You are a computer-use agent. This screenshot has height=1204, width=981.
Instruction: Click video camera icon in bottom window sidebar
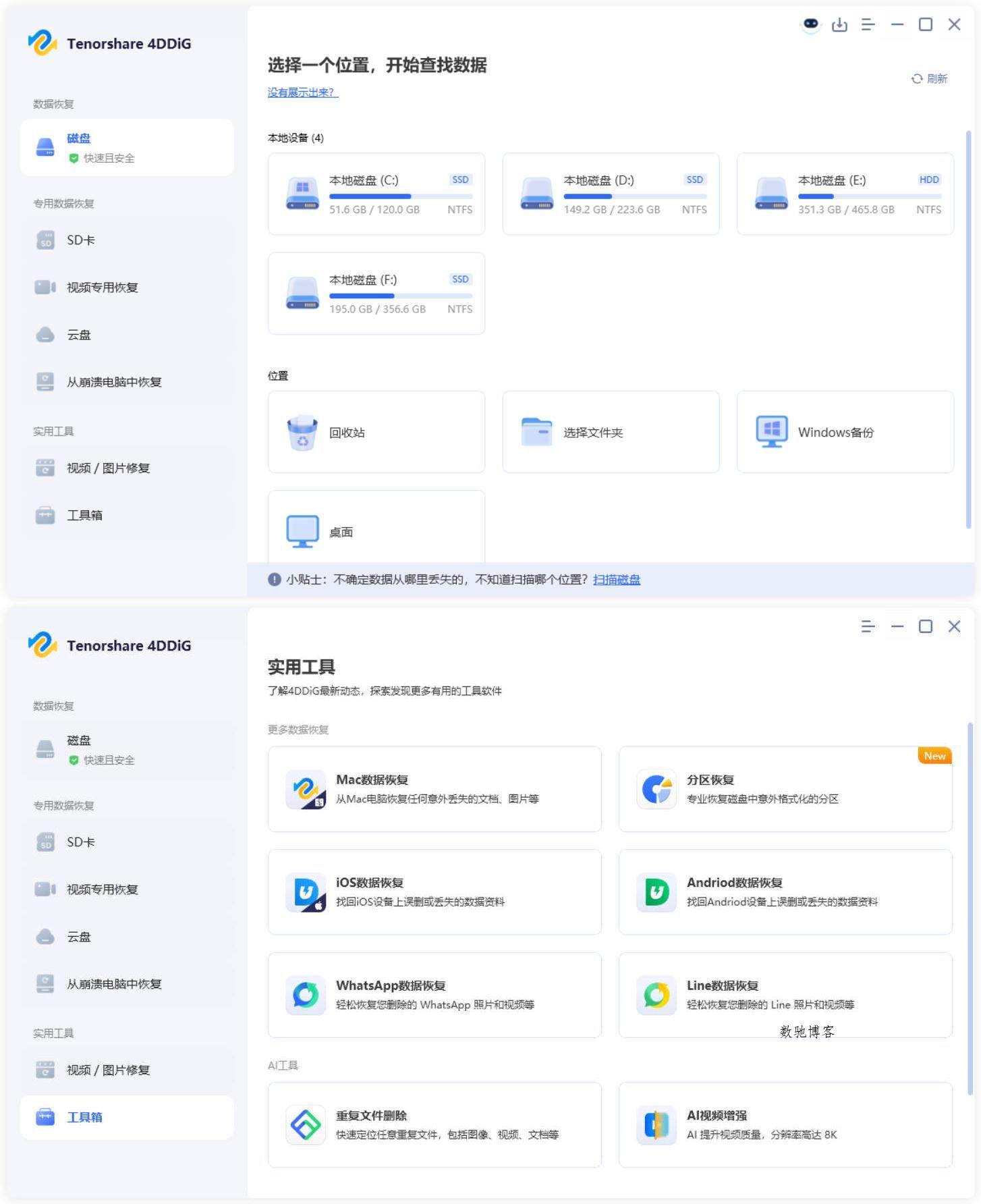coord(45,890)
